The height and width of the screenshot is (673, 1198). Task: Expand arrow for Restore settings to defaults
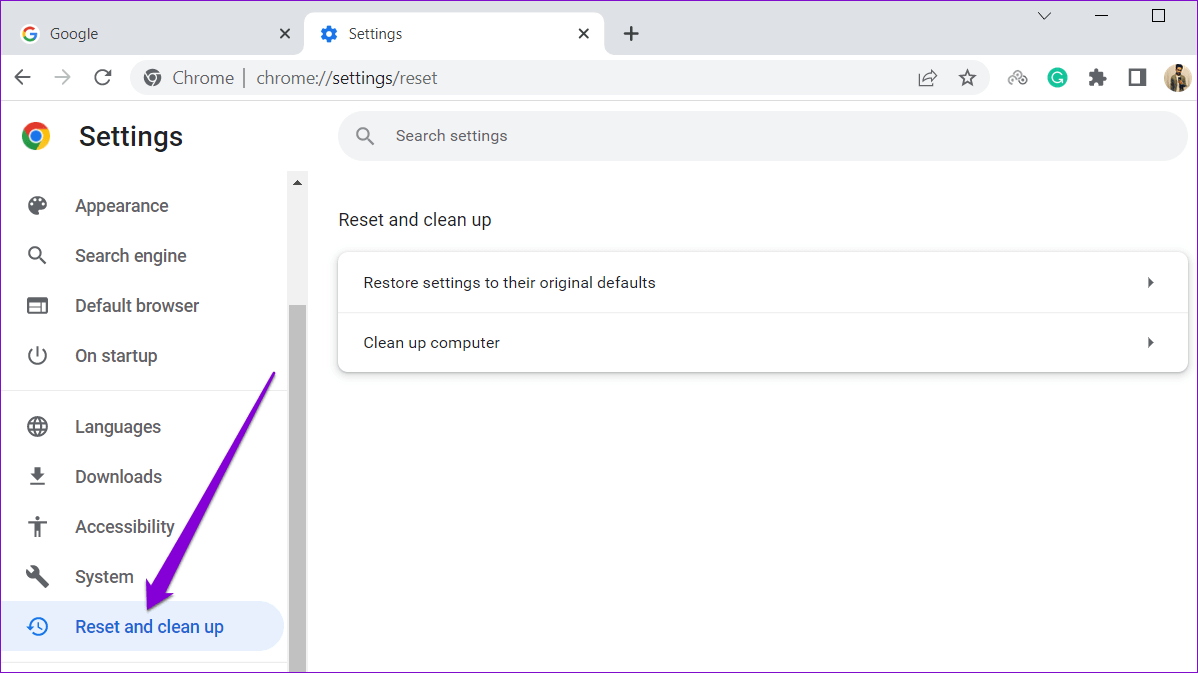[x=1151, y=283]
